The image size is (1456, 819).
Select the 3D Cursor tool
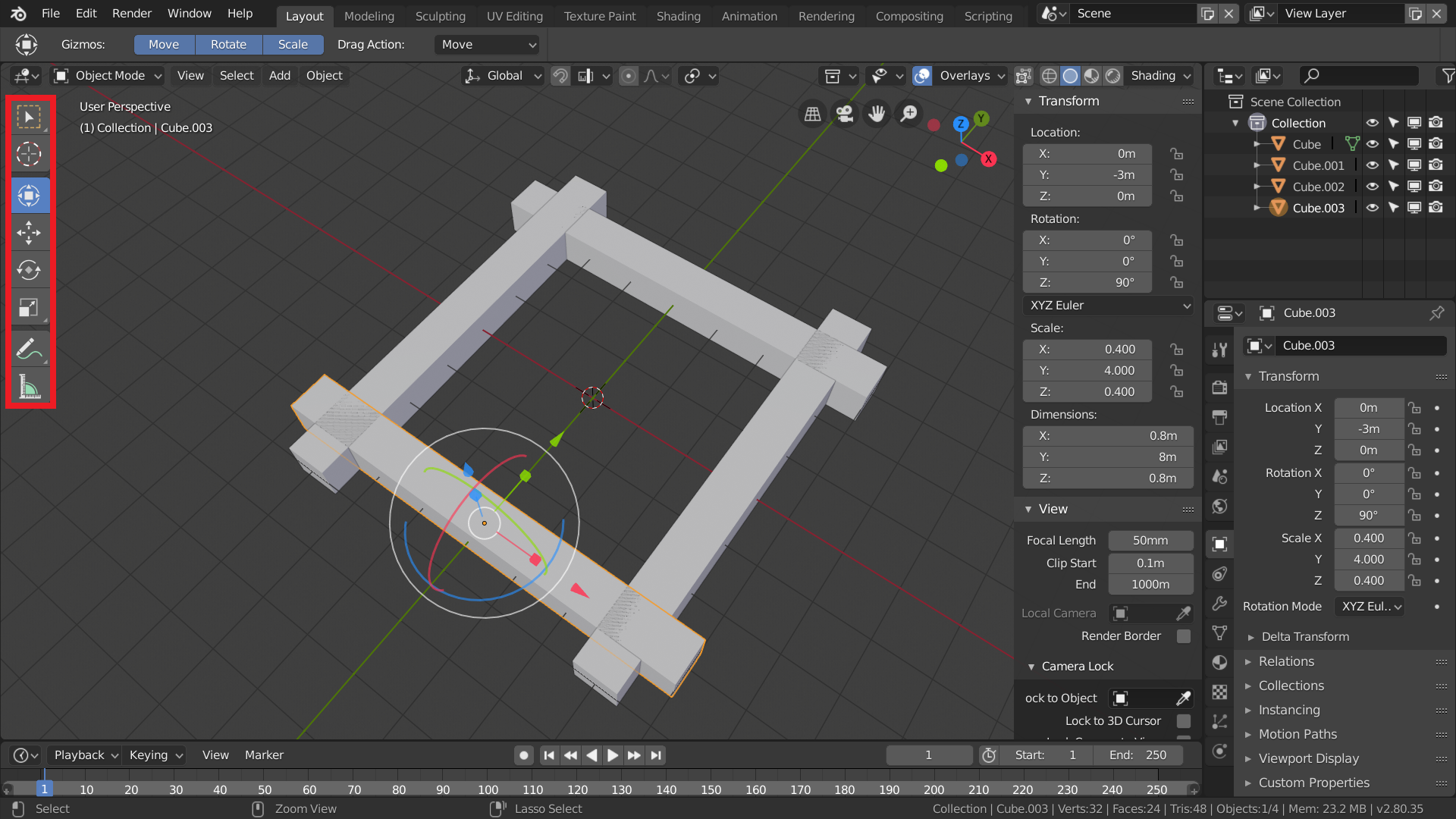click(x=30, y=155)
